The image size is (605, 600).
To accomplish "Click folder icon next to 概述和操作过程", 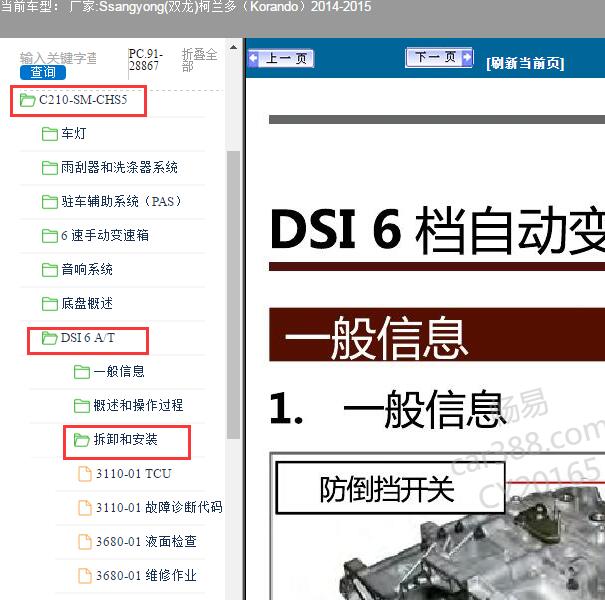I will 81,406.
